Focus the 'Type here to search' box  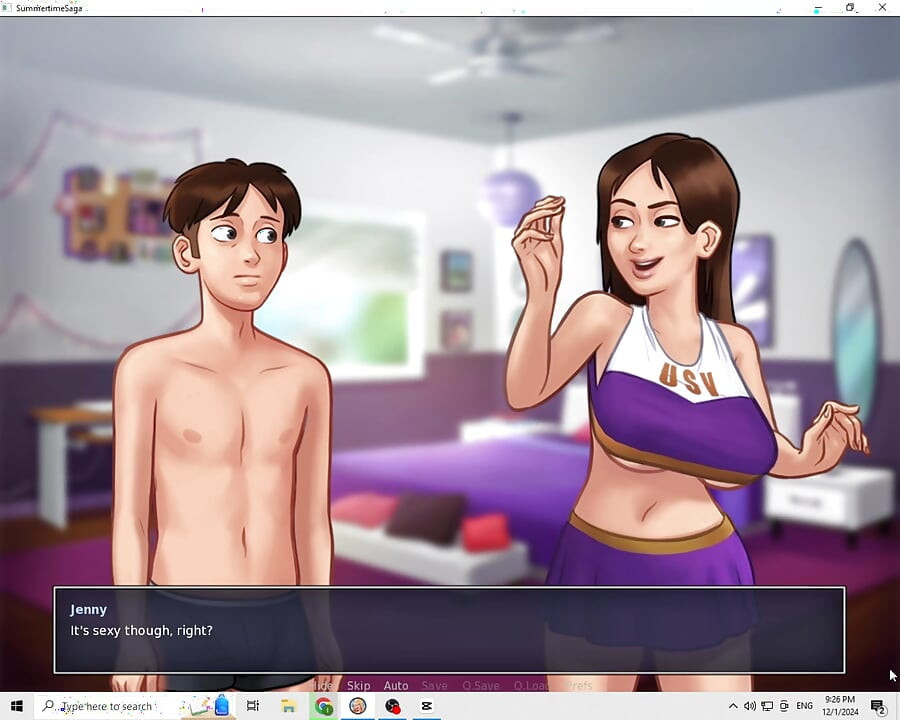click(x=135, y=706)
